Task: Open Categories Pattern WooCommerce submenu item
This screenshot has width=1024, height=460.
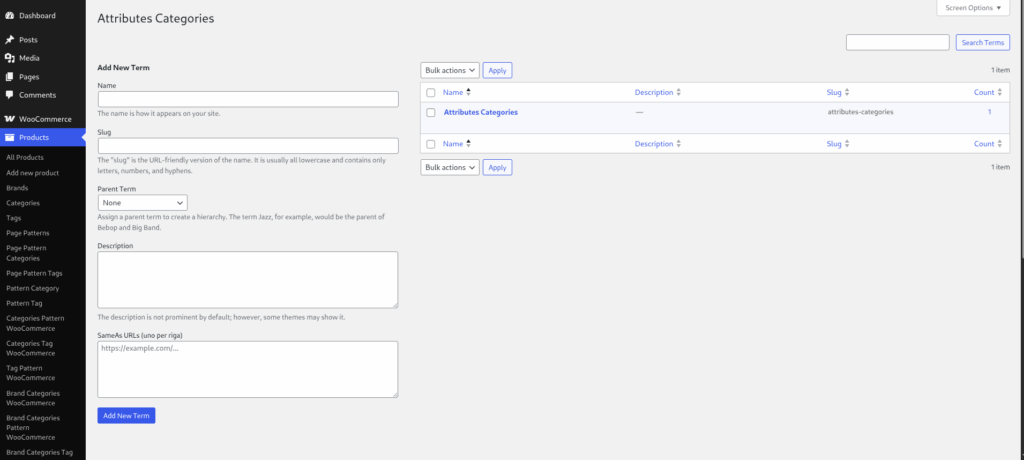Action: coord(35,323)
